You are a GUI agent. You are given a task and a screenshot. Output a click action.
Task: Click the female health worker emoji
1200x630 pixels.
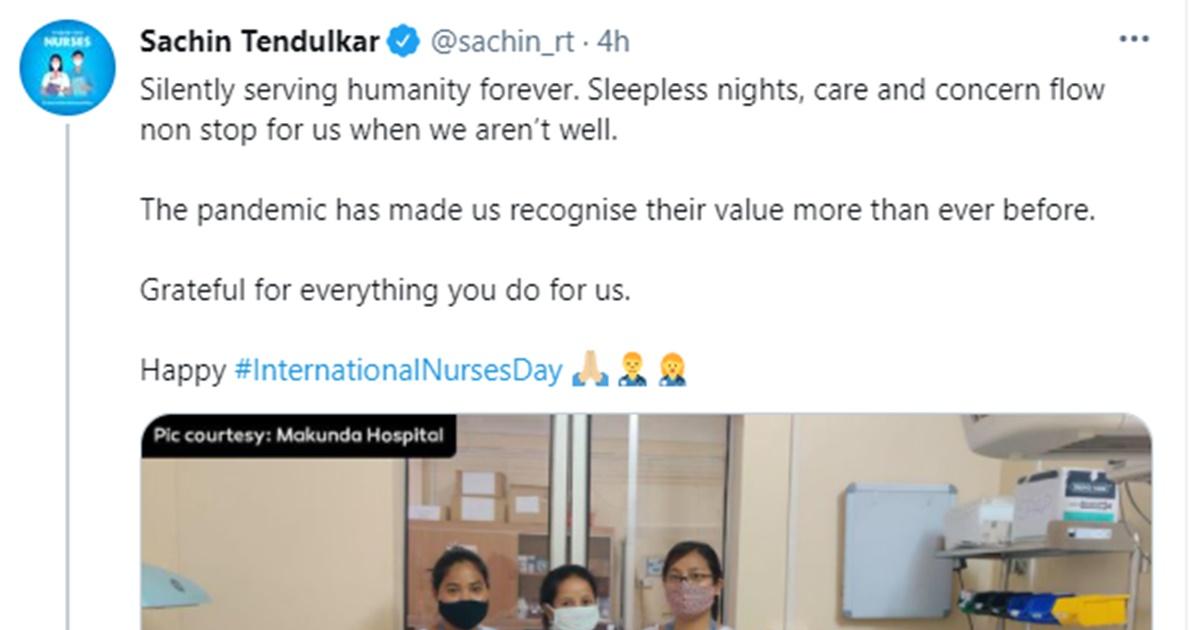(672, 372)
